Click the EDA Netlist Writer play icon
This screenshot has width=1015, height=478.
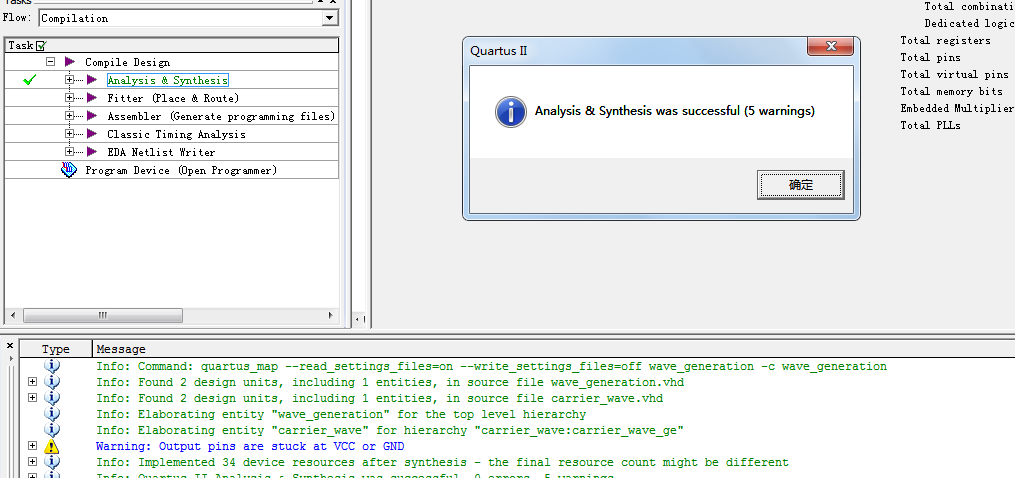[x=92, y=152]
